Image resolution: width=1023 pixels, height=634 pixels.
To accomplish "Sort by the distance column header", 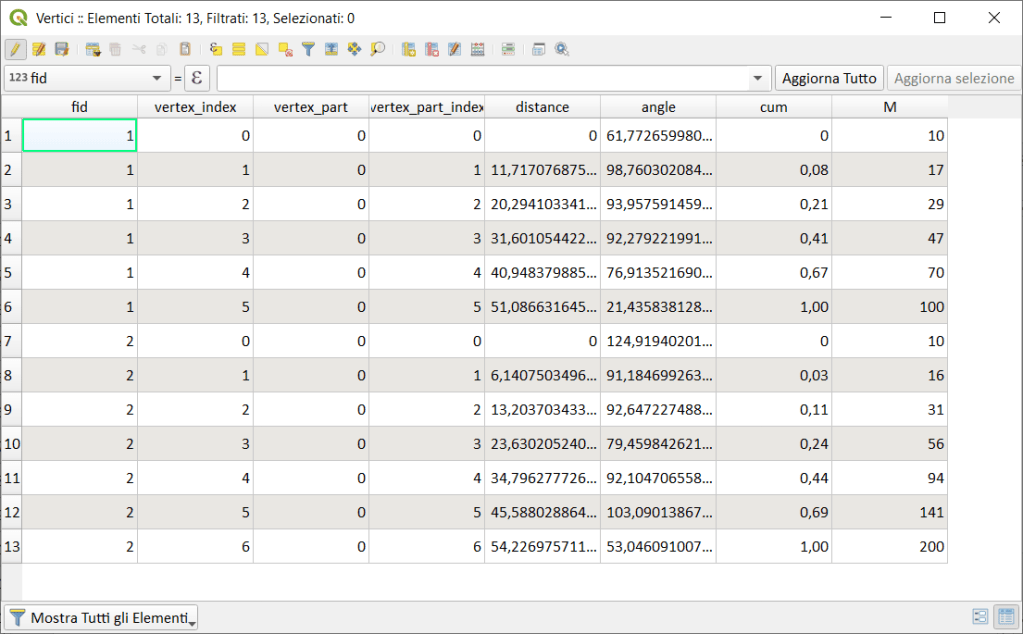I will 542,107.
